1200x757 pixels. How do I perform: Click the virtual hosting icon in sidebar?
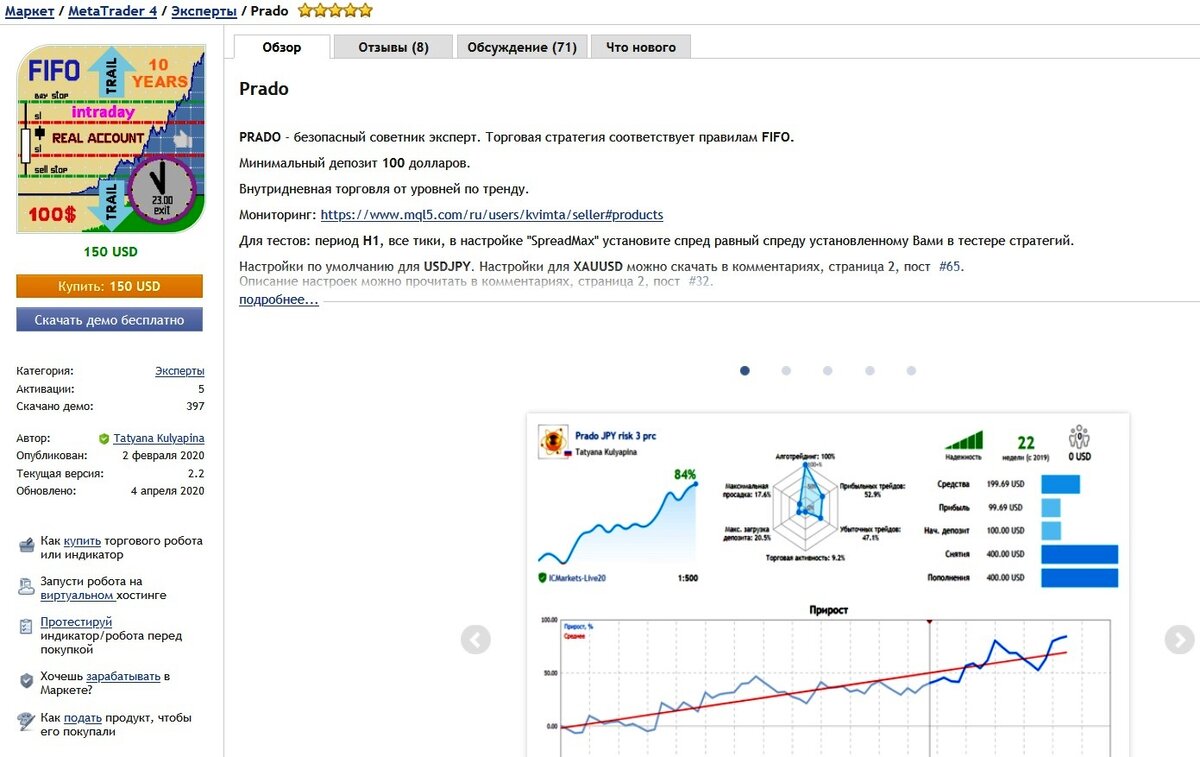point(26,586)
